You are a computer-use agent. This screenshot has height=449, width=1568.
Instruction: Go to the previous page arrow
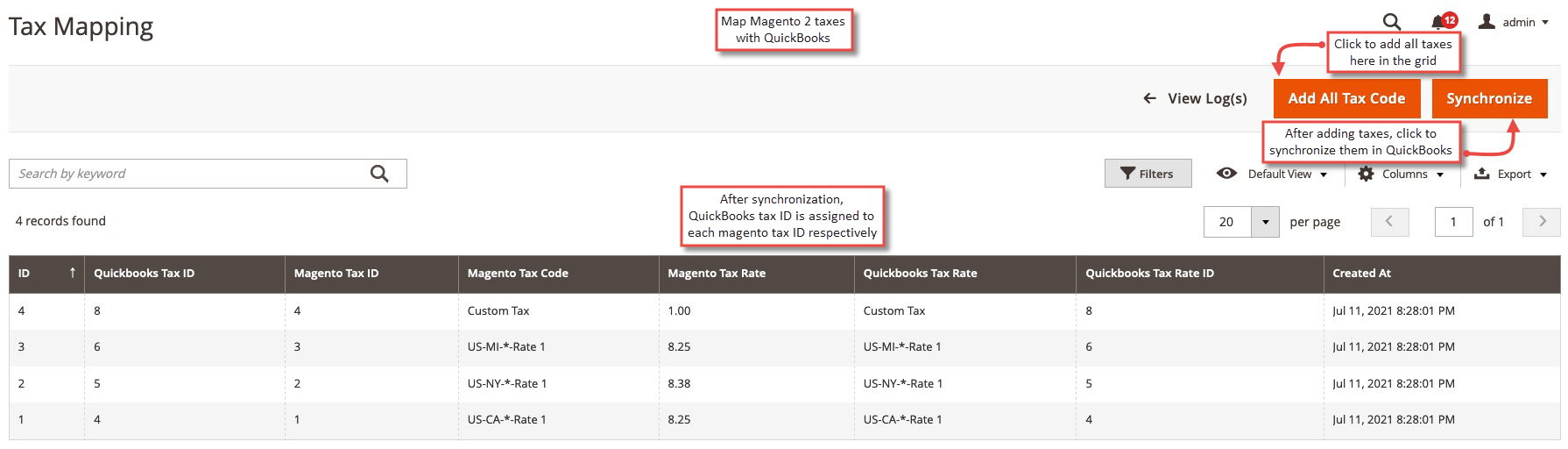(1389, 222)
